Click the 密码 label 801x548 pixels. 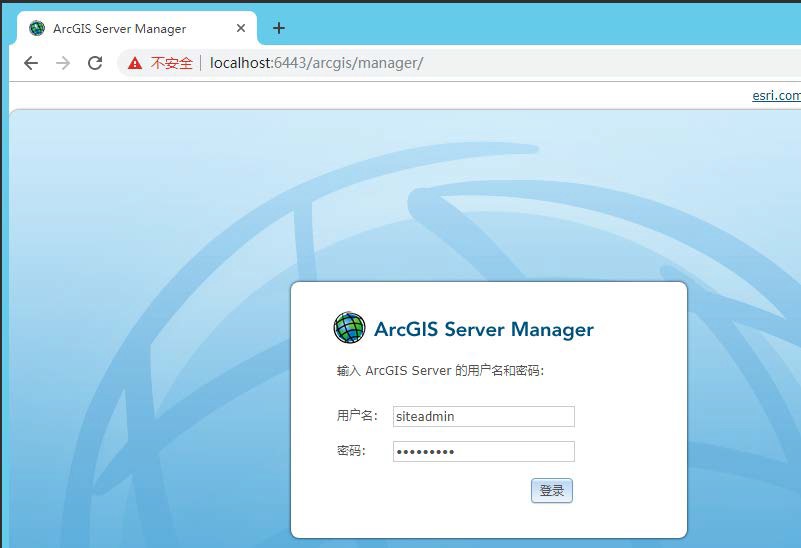(x=351, y=450)
